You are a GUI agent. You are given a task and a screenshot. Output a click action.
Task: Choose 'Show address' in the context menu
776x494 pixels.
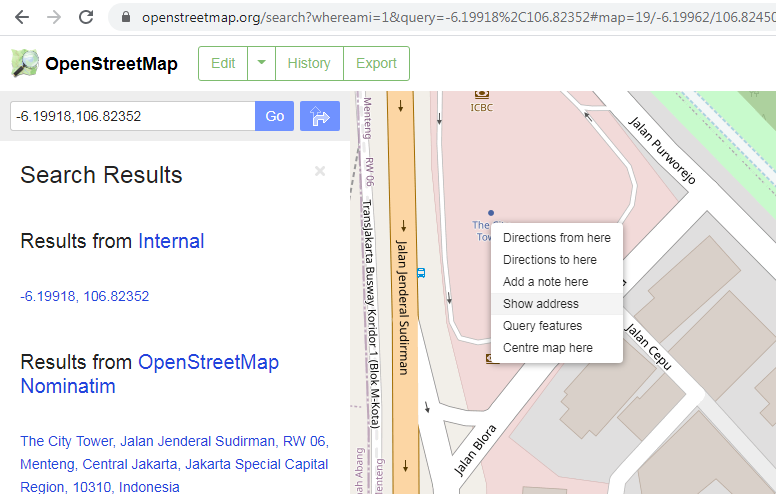click(x=557, y=303)
